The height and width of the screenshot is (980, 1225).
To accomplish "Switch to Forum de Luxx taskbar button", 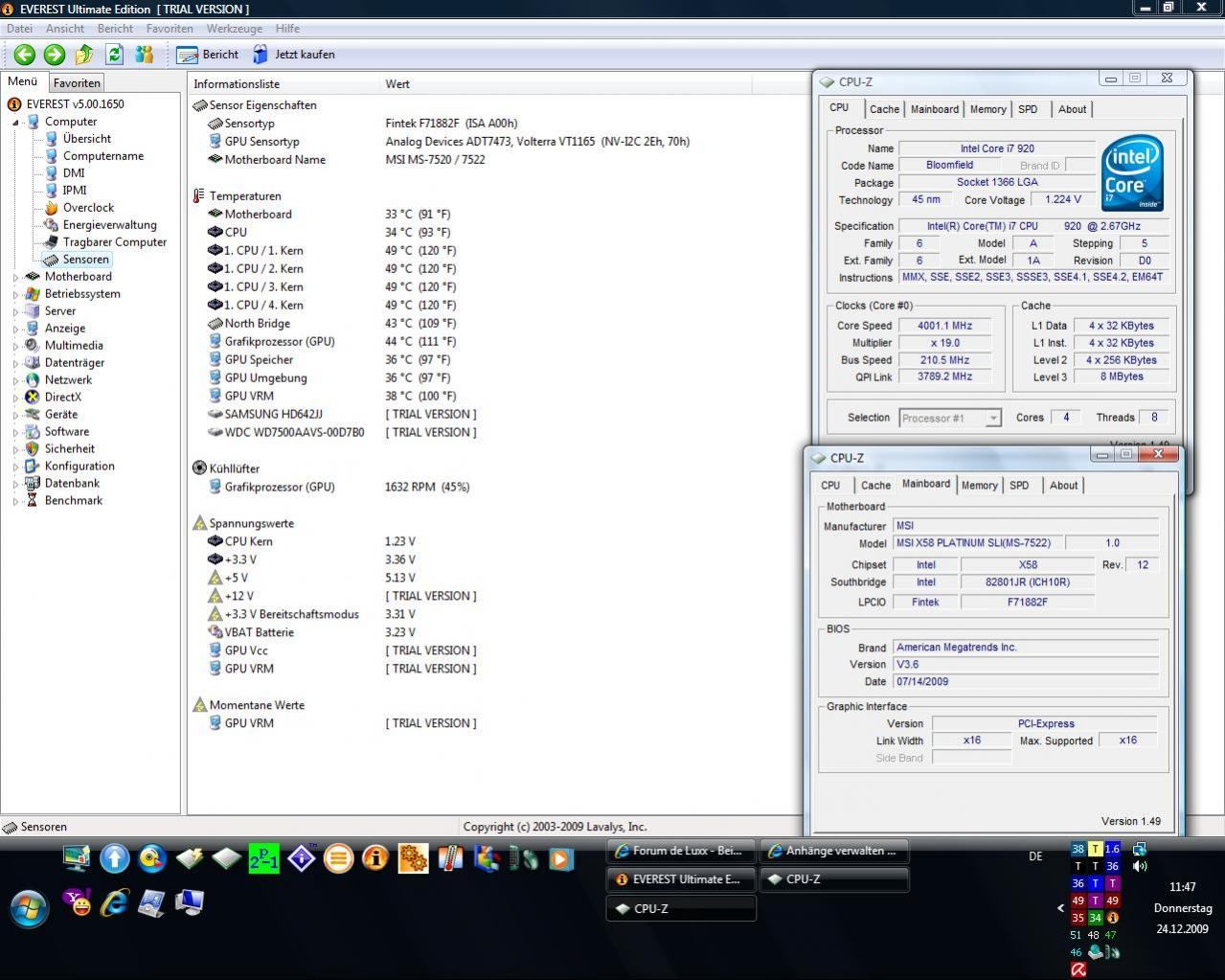I will click(x=681, y=852).
